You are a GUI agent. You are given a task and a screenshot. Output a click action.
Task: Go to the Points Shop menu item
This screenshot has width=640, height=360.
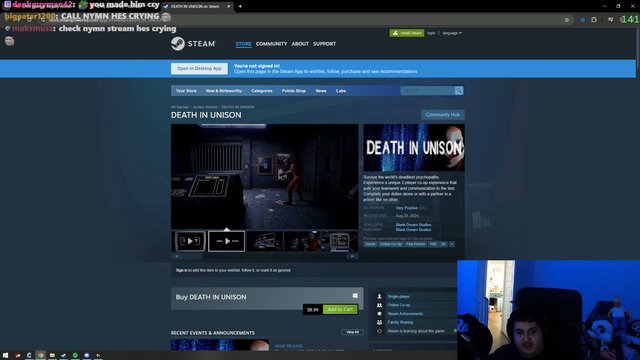pyautogui.click(x=293, y=91)
